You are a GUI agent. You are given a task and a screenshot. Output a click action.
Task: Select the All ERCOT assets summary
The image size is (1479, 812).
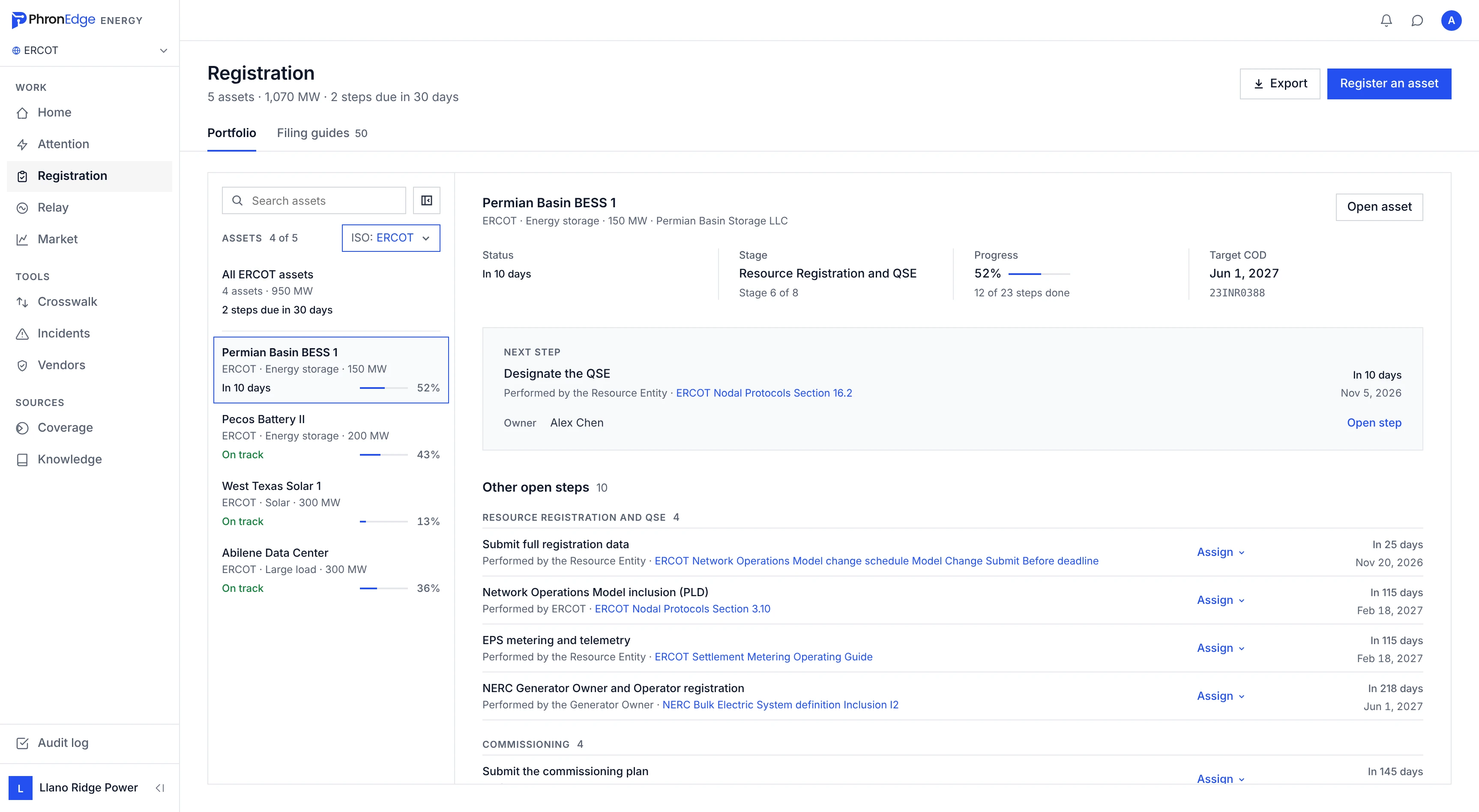click(331, 292)
